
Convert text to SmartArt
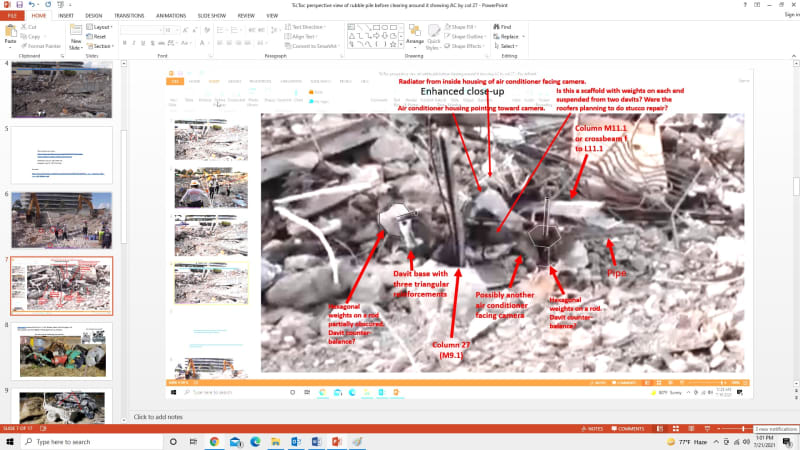point(311,46)
